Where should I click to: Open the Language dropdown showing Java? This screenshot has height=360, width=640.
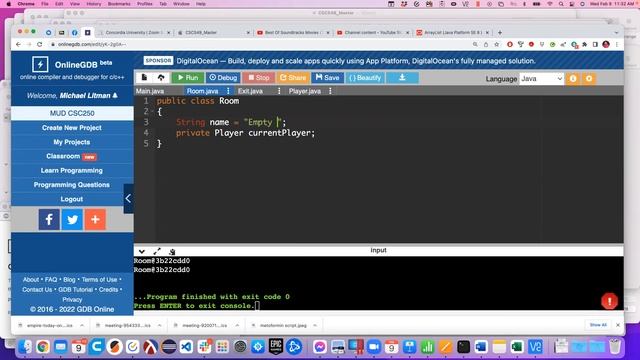(541, 79)
